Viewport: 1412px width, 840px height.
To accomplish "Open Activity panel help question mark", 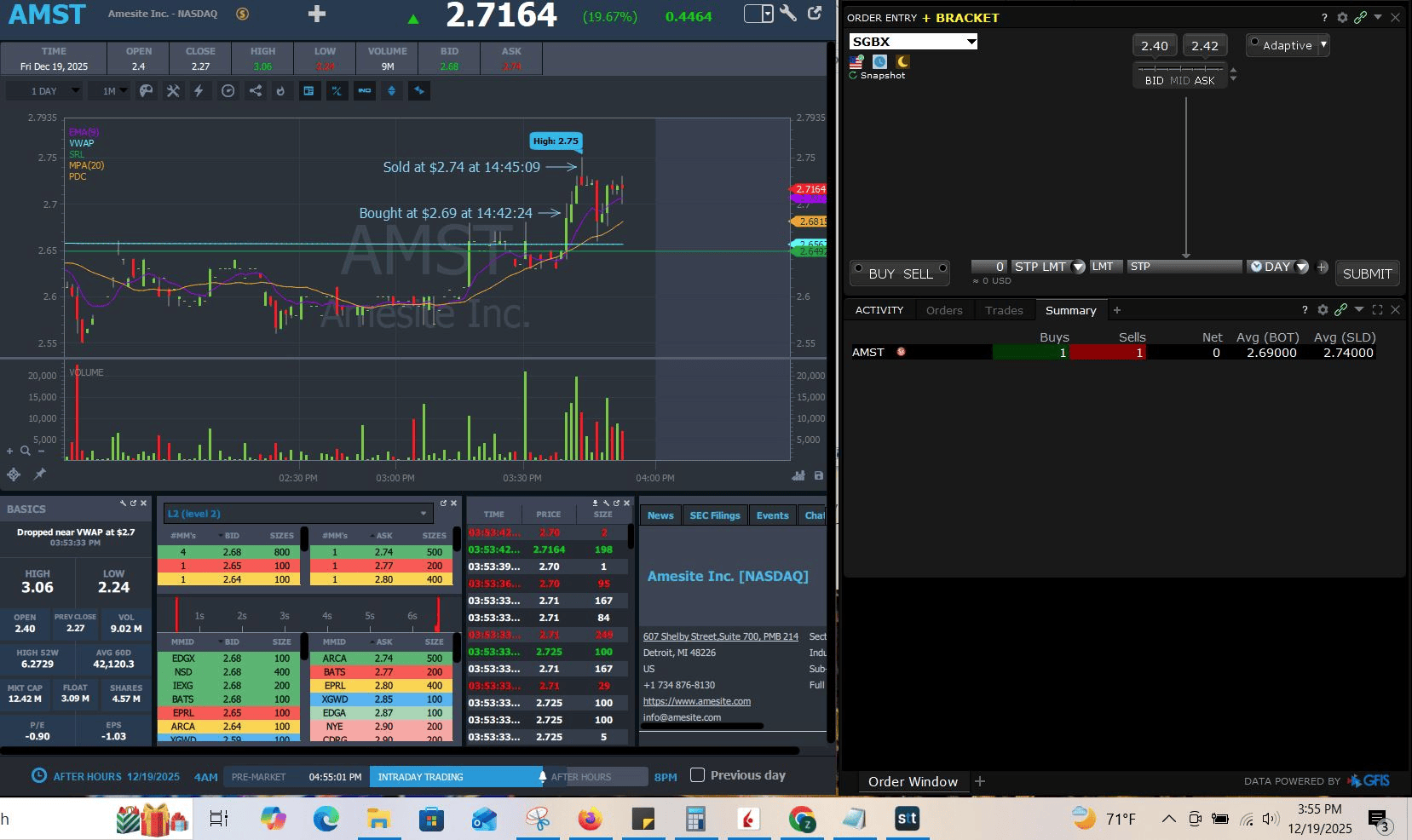I will pos(1305,310).
